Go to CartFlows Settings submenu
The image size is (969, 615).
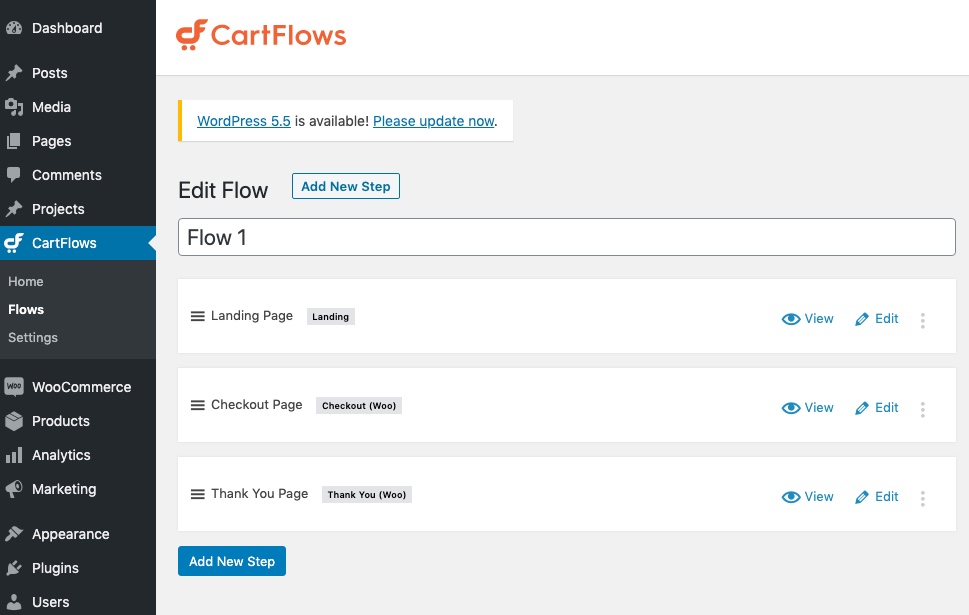pyautogui.click(x=33, y=337)
